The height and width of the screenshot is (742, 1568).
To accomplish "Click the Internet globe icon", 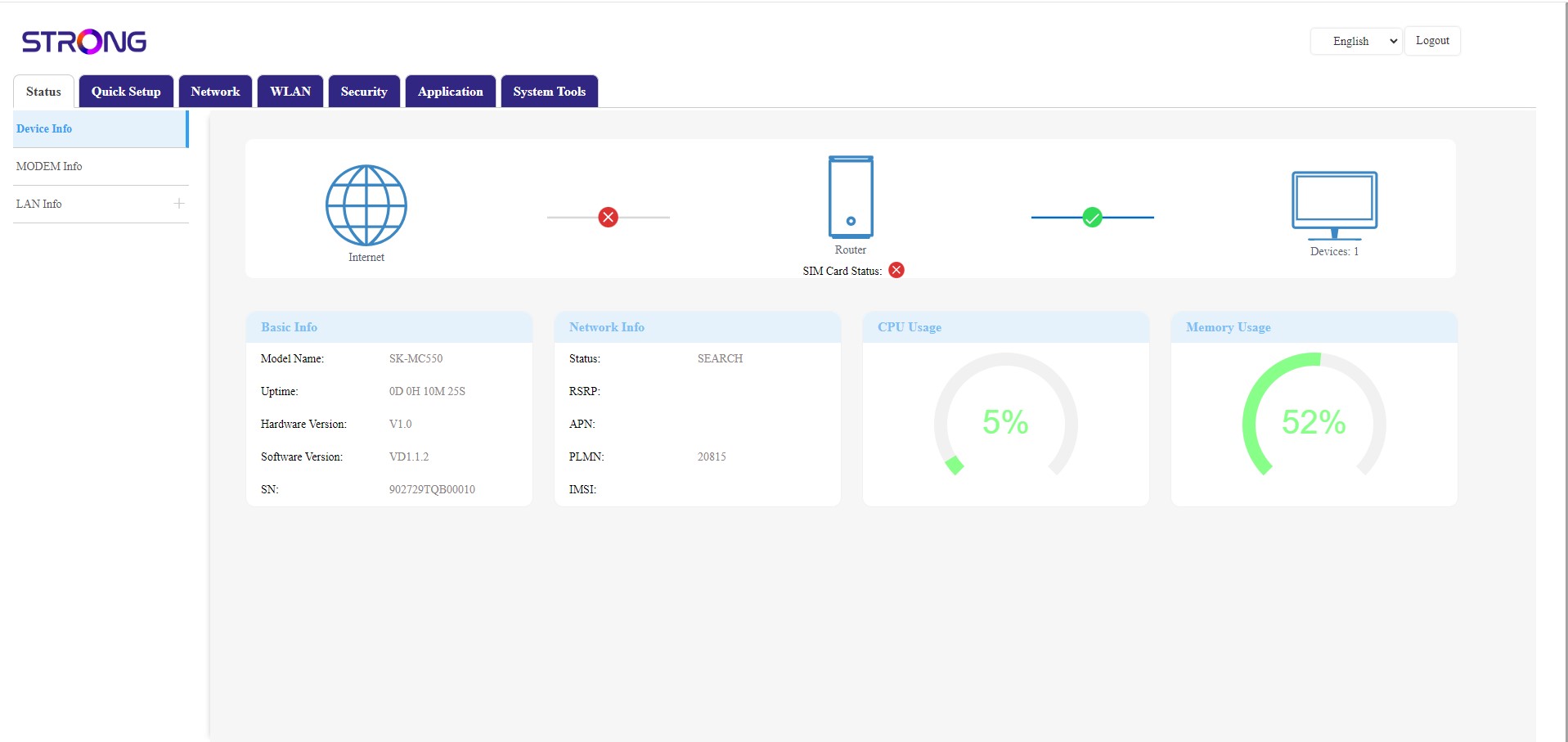I will (x=366, y=205).
